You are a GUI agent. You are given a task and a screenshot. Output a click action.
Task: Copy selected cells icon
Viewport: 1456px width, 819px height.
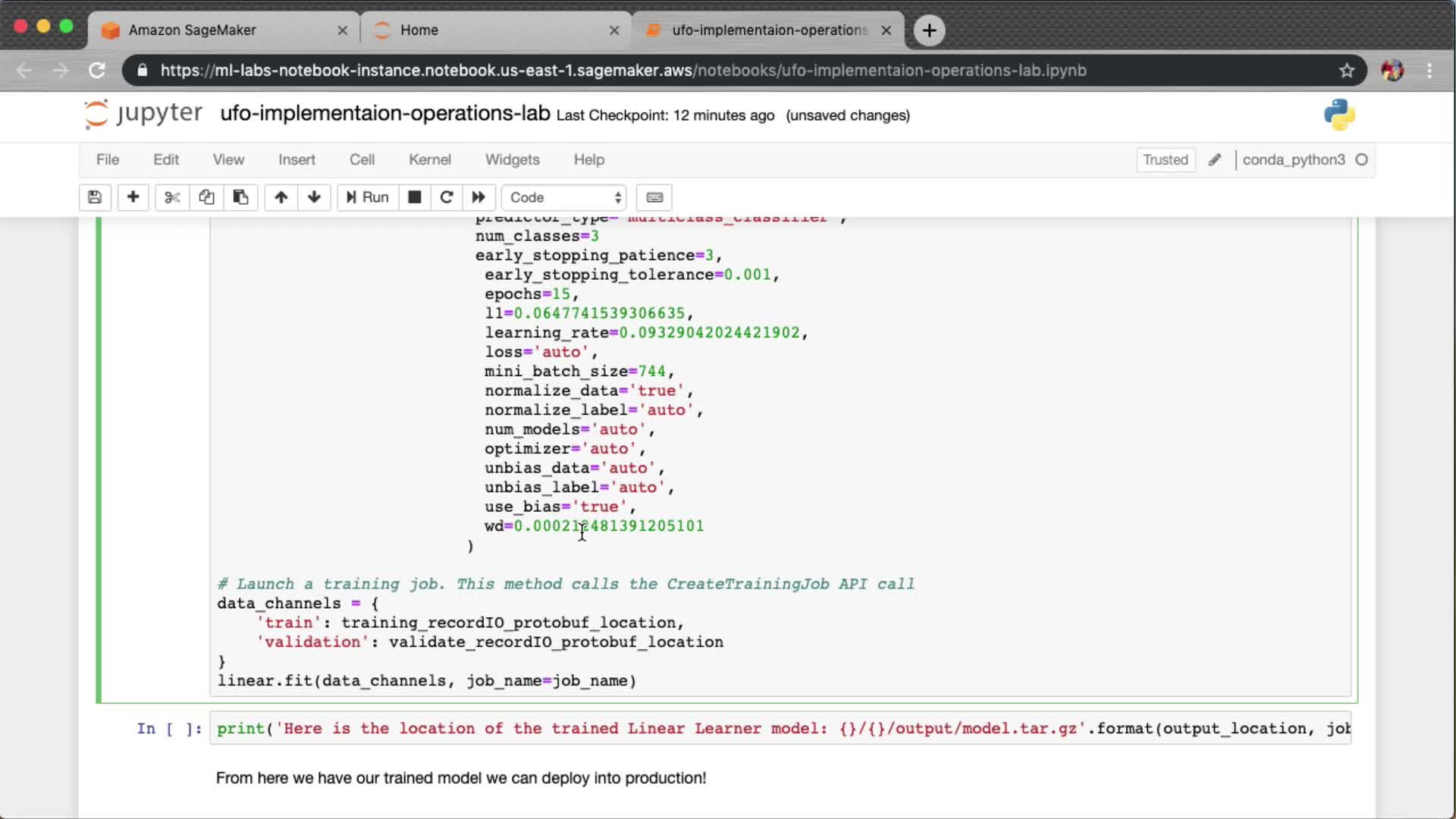coord(206,197)
